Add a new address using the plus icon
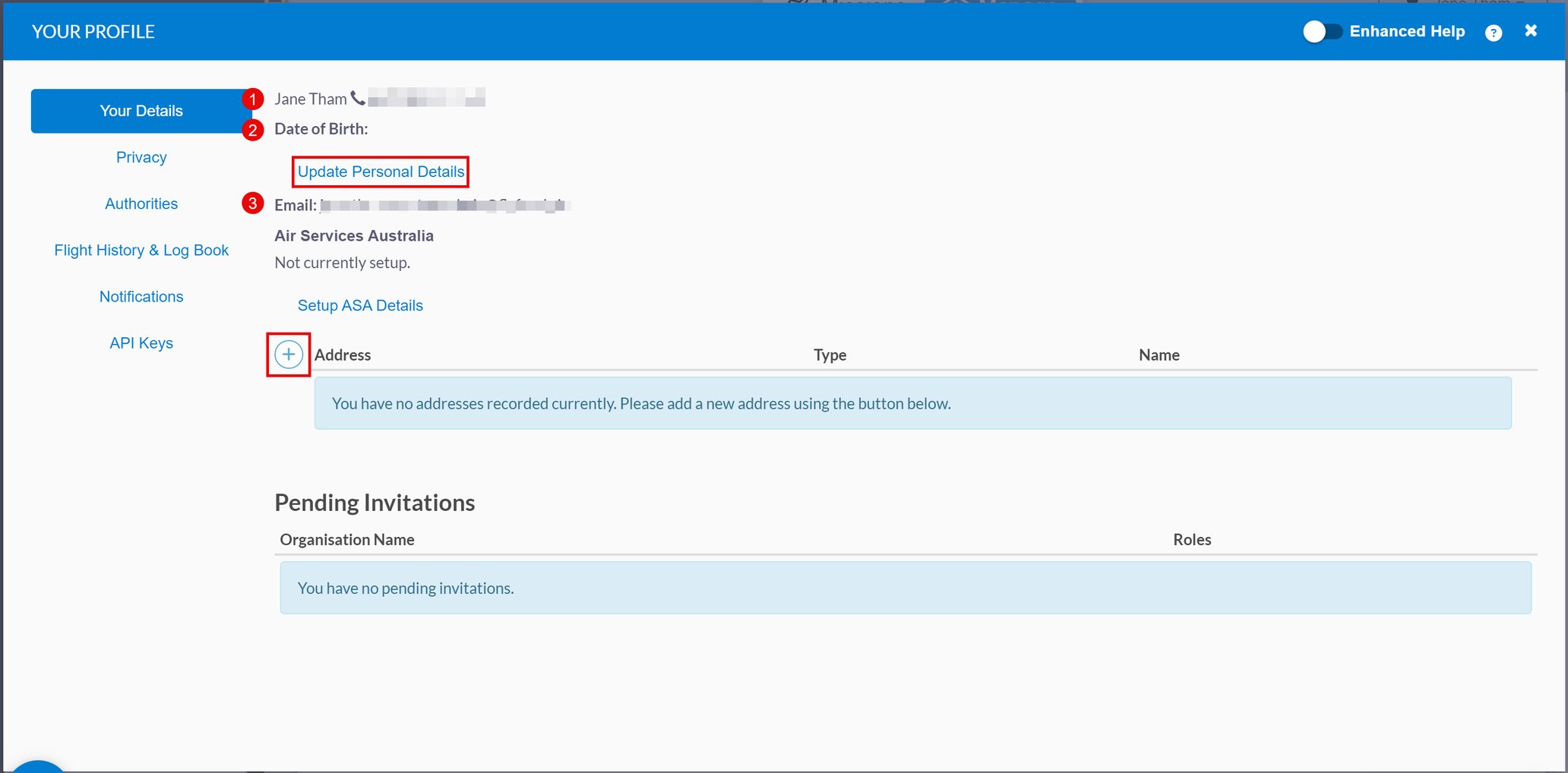 click(x=288, y=354)
